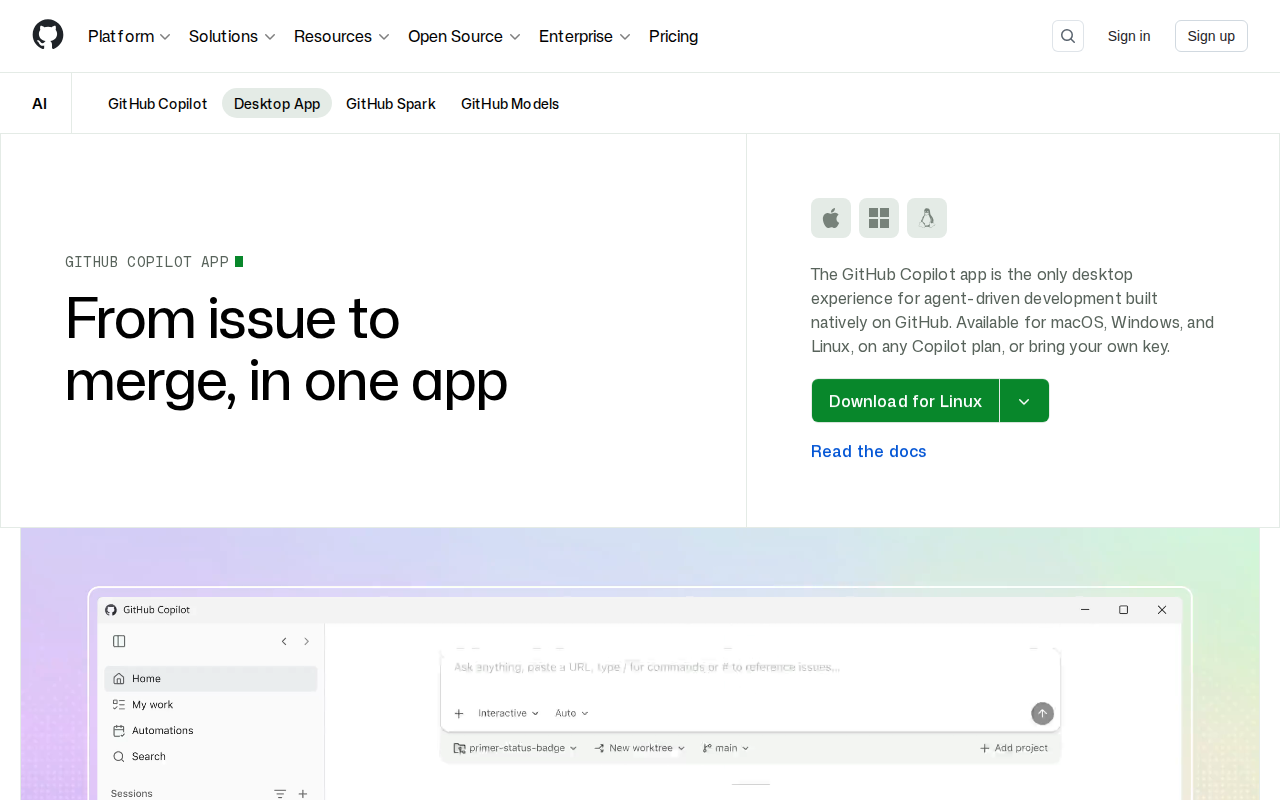The image size is (1280, 800).
Task: Close the GitHub Copilot app window
Action: point(1162,609)
